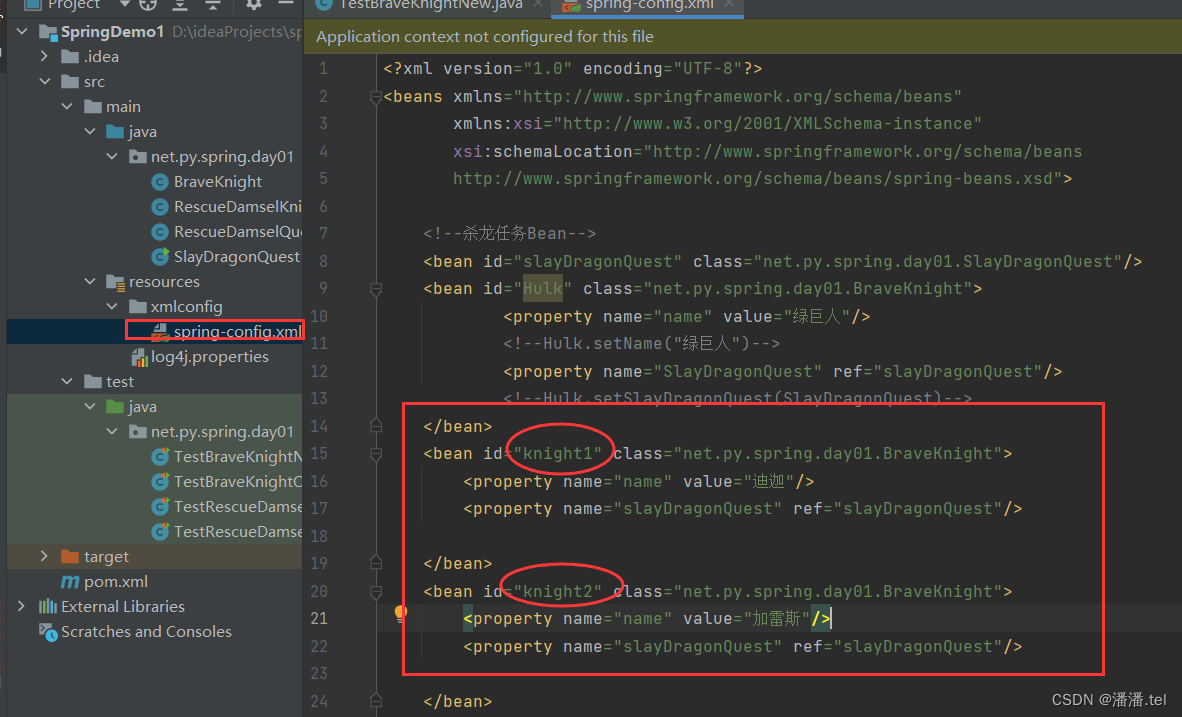Fold the Hulk bean at line 9
1182x717 pixels.
[375, 289]
